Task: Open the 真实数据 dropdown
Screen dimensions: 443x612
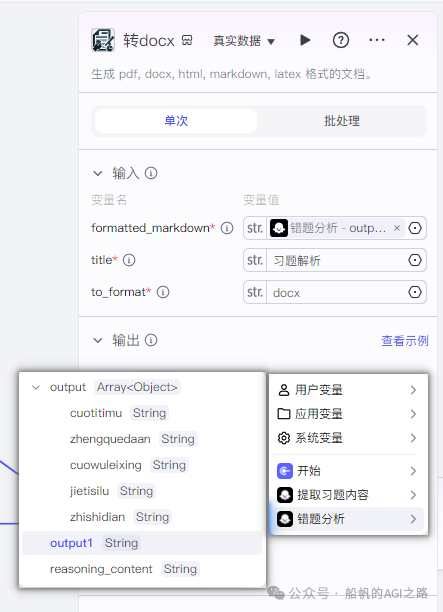Action: pos(244,41)
